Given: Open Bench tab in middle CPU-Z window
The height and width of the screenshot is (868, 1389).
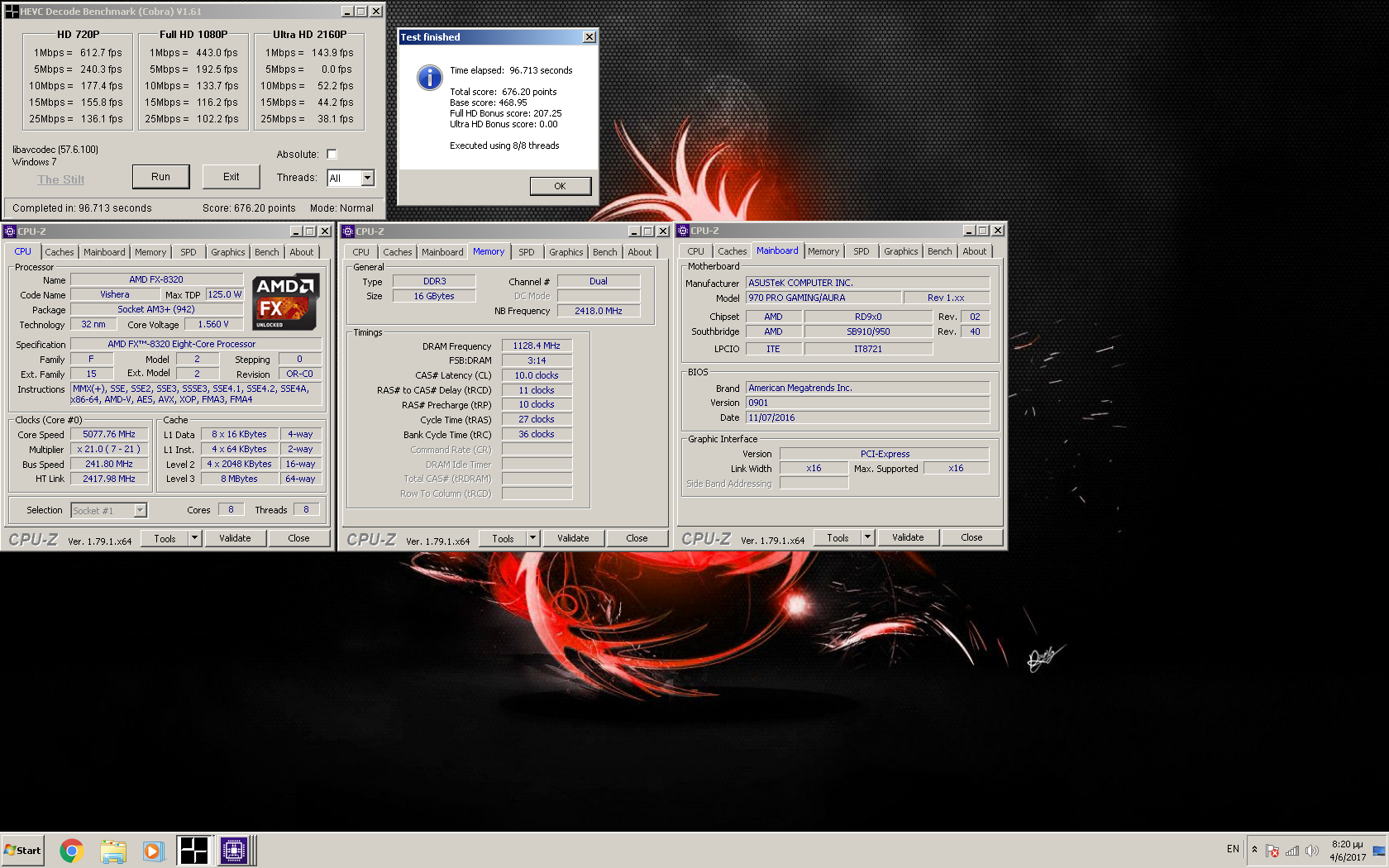Looking at the screenshot, I should (605, 252).
